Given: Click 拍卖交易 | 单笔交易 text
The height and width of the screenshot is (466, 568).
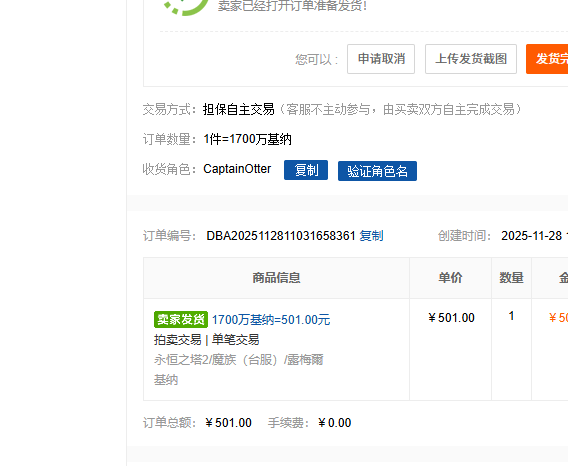Looking at the screenshot, I should 206,340.
